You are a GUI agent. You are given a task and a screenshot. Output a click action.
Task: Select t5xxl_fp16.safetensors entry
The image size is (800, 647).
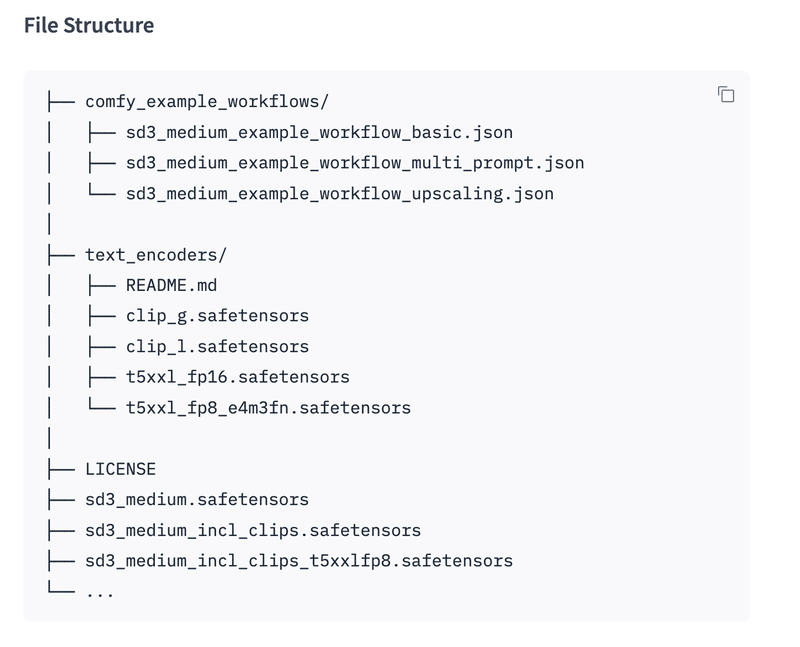[x=237, y=377]
